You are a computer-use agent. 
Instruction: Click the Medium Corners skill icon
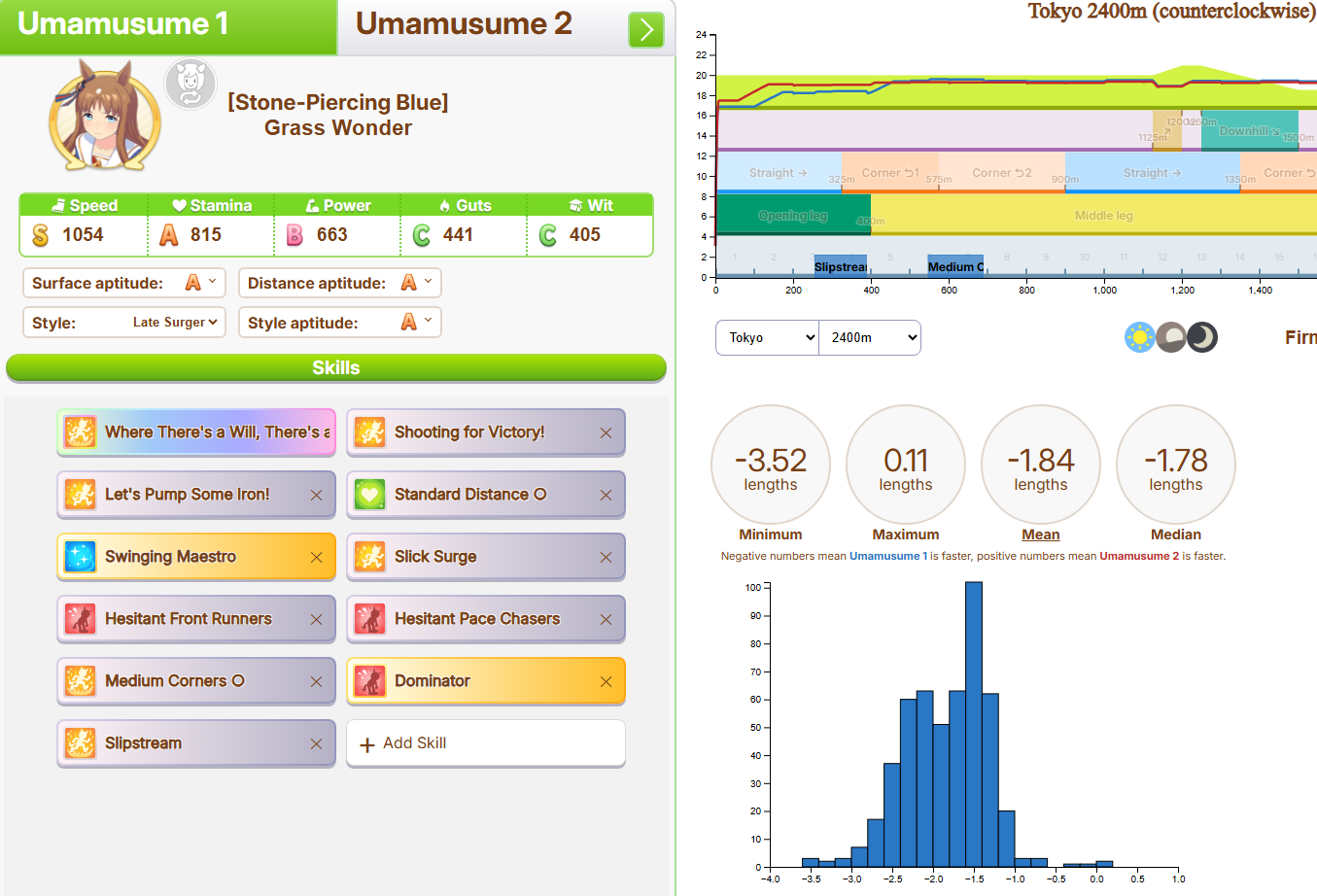point(80,681)
